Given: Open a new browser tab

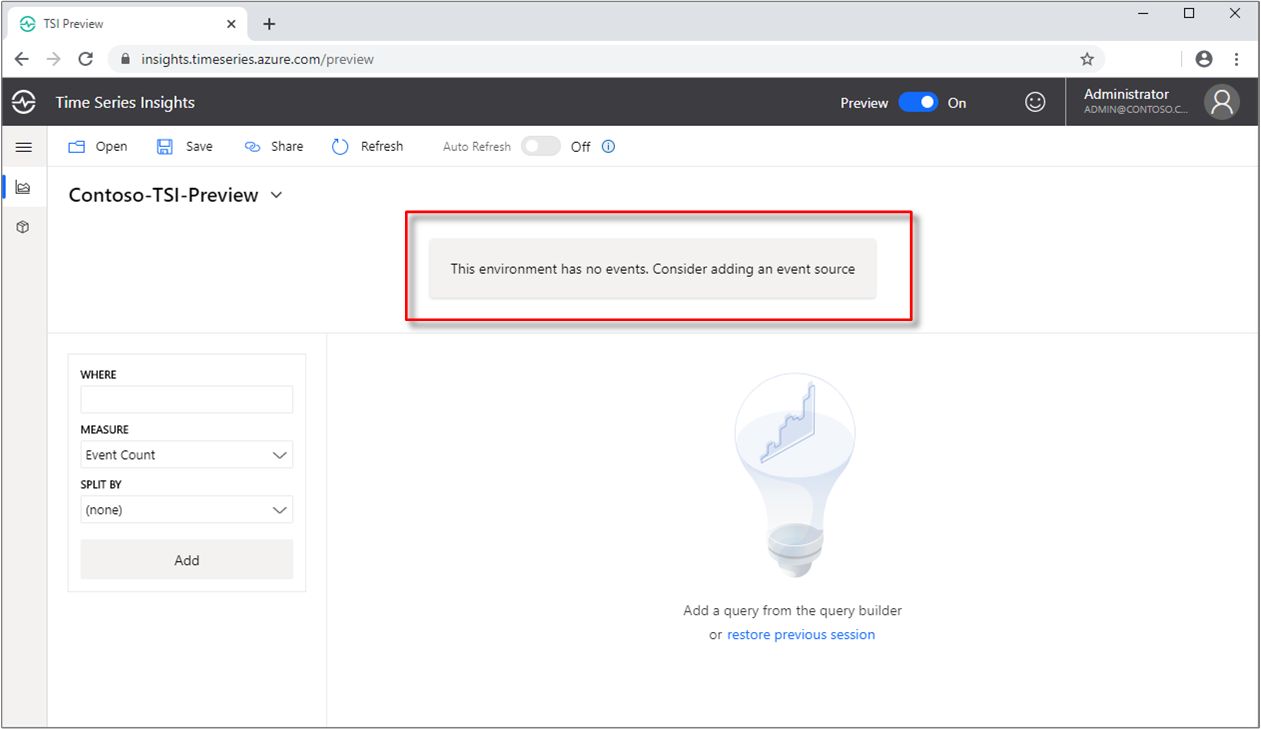Looking at the screenshot, I should click(269, 24).
